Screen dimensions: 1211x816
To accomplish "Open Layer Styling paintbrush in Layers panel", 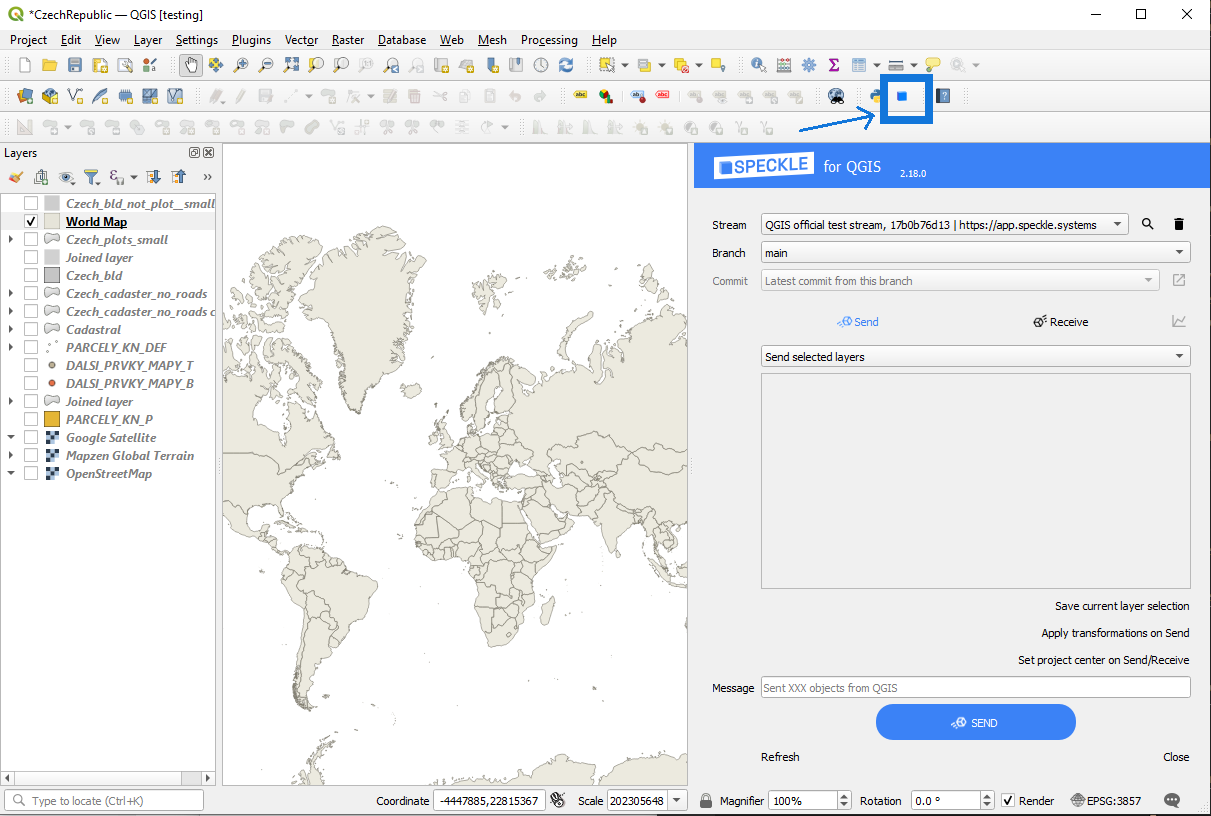I will tap(15, 177).
